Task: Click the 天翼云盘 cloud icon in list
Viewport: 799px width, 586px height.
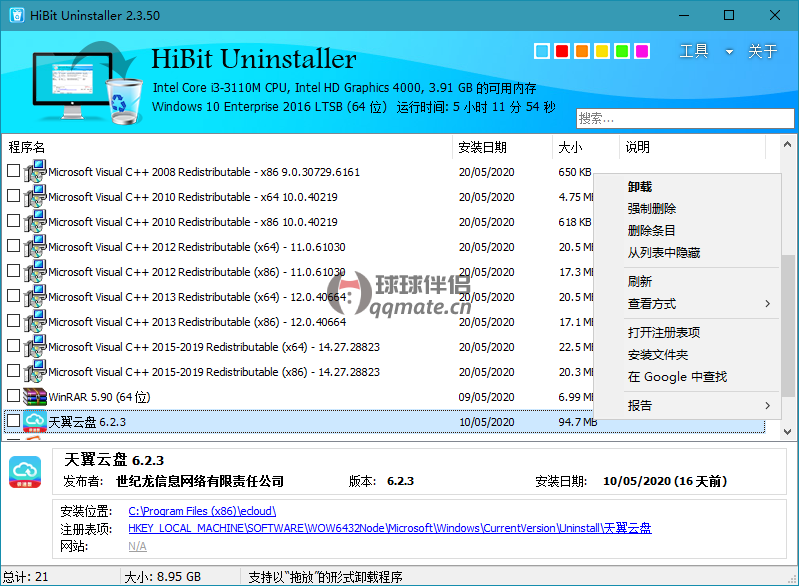Action: click(35, 422)
